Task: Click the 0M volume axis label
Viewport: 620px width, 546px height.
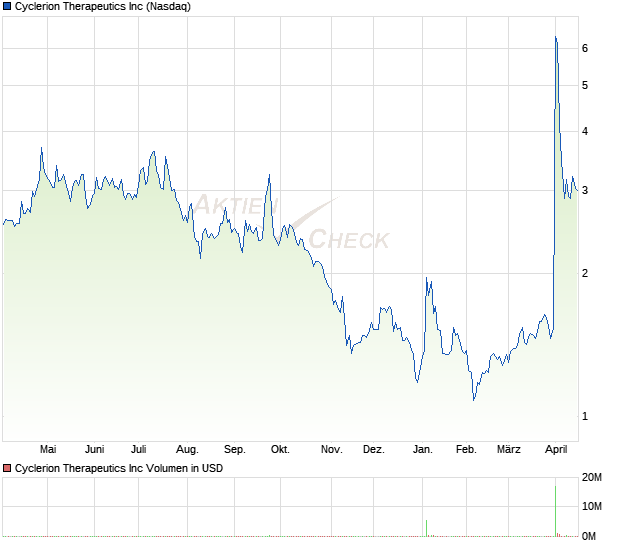Action: point(589,536)
